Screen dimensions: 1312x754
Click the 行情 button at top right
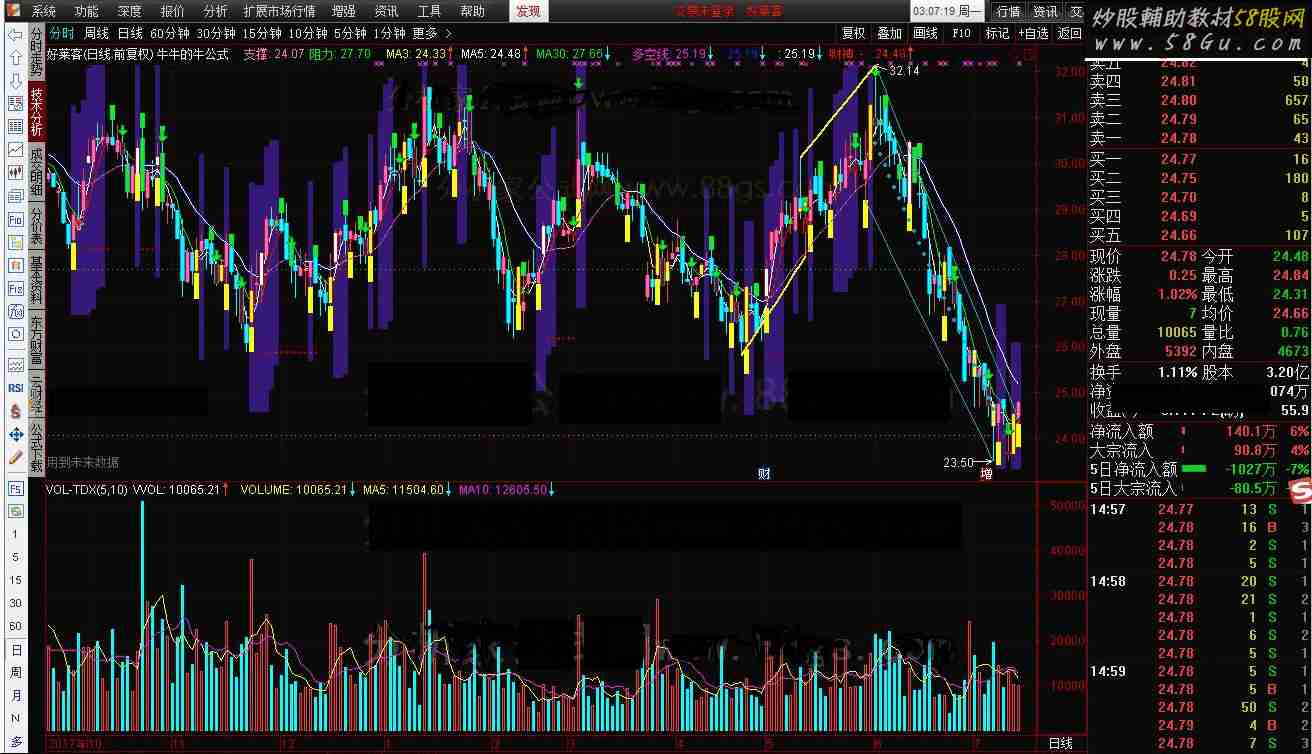1008,12
